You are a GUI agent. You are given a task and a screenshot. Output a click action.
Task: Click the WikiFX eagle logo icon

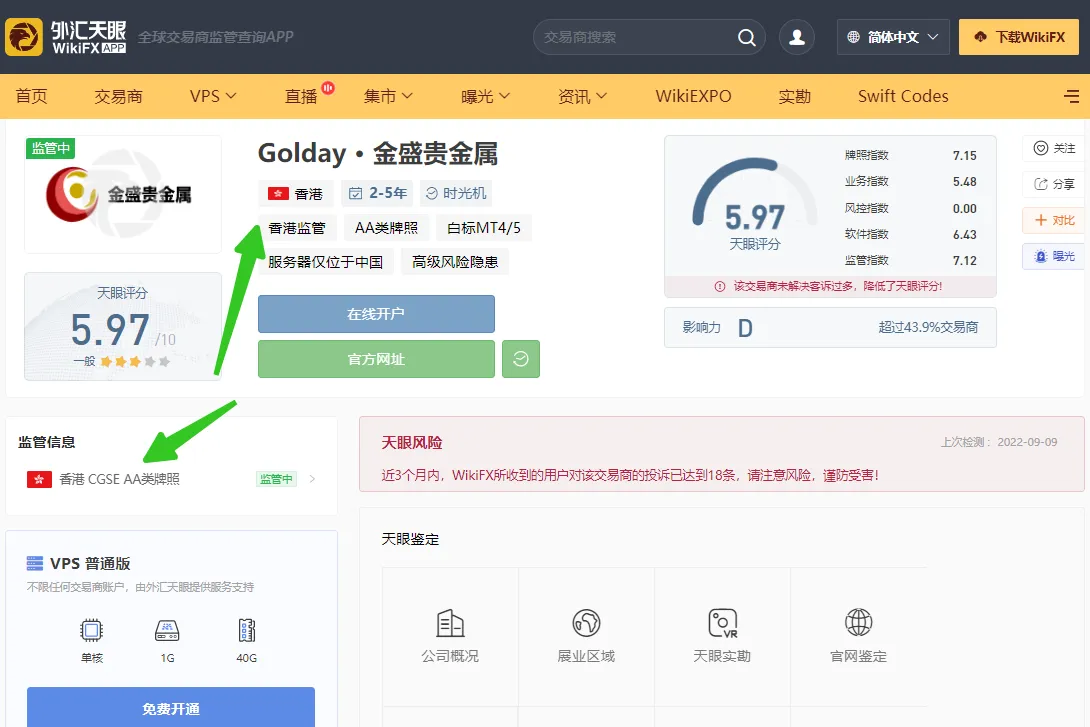[x=24, y=37]
